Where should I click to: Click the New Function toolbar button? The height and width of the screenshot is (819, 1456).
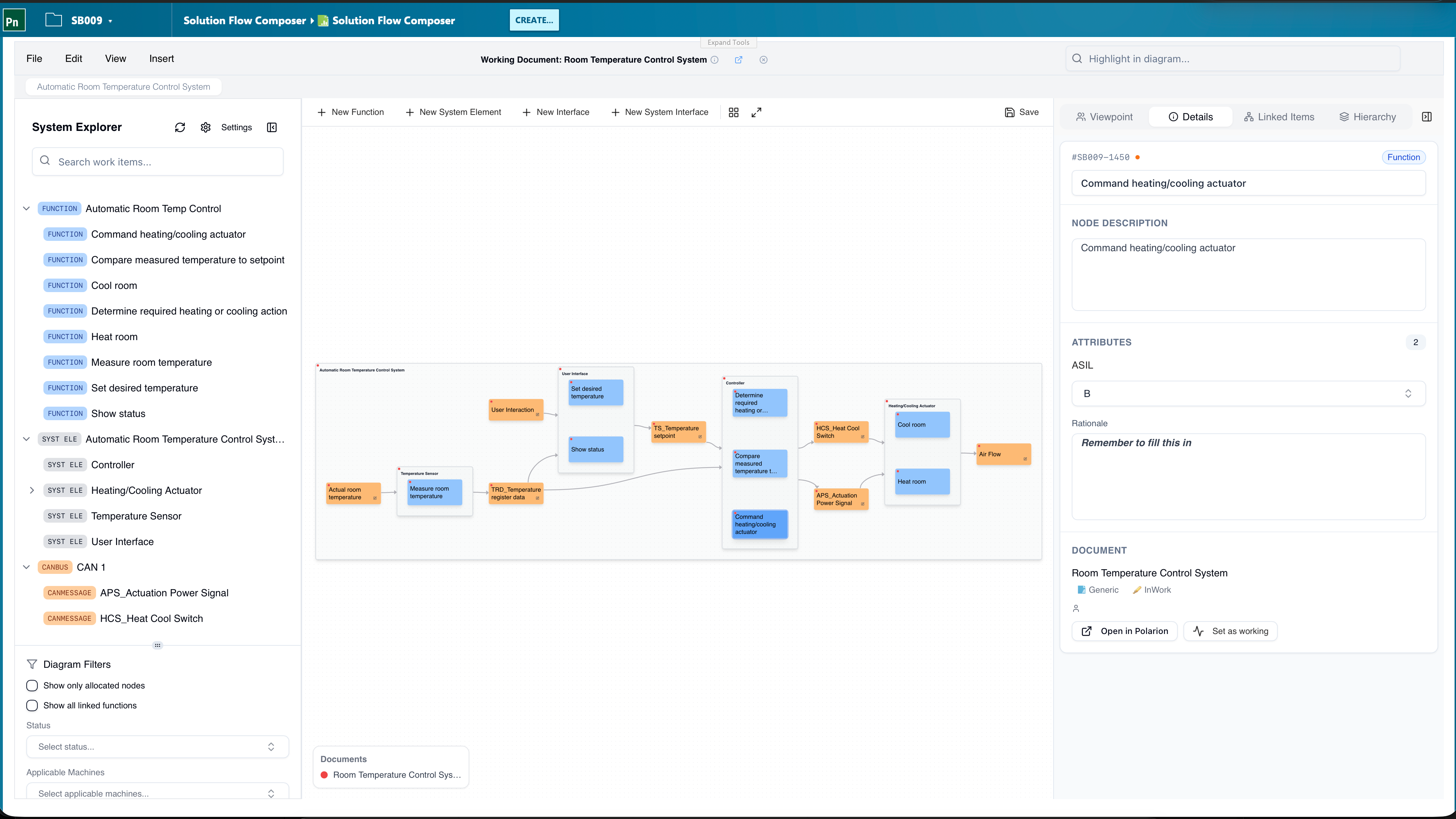tap(351, 112)
